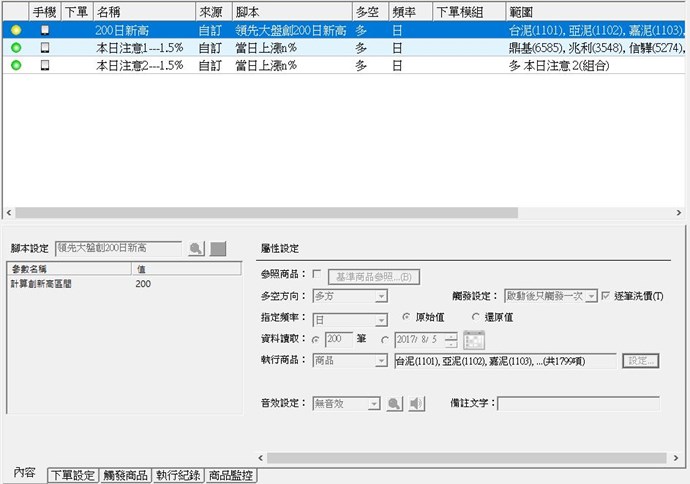Expand the 多空方向 dropdown
The image size is (690, 484).
(x=381, y=296)
